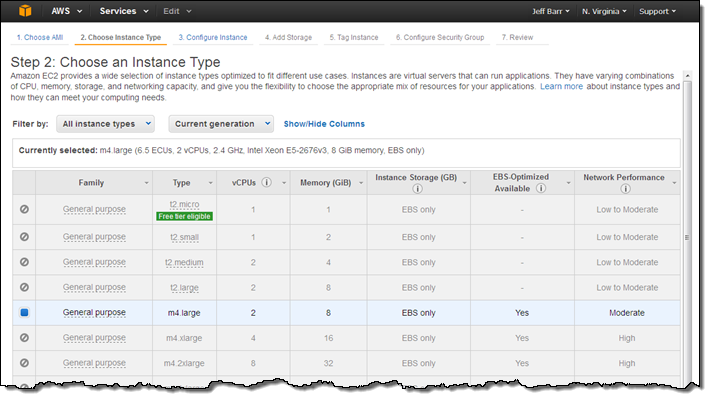This screenshot has height=399, width=710.
Task: View Network Performance info icon
Action: (625, 188)
